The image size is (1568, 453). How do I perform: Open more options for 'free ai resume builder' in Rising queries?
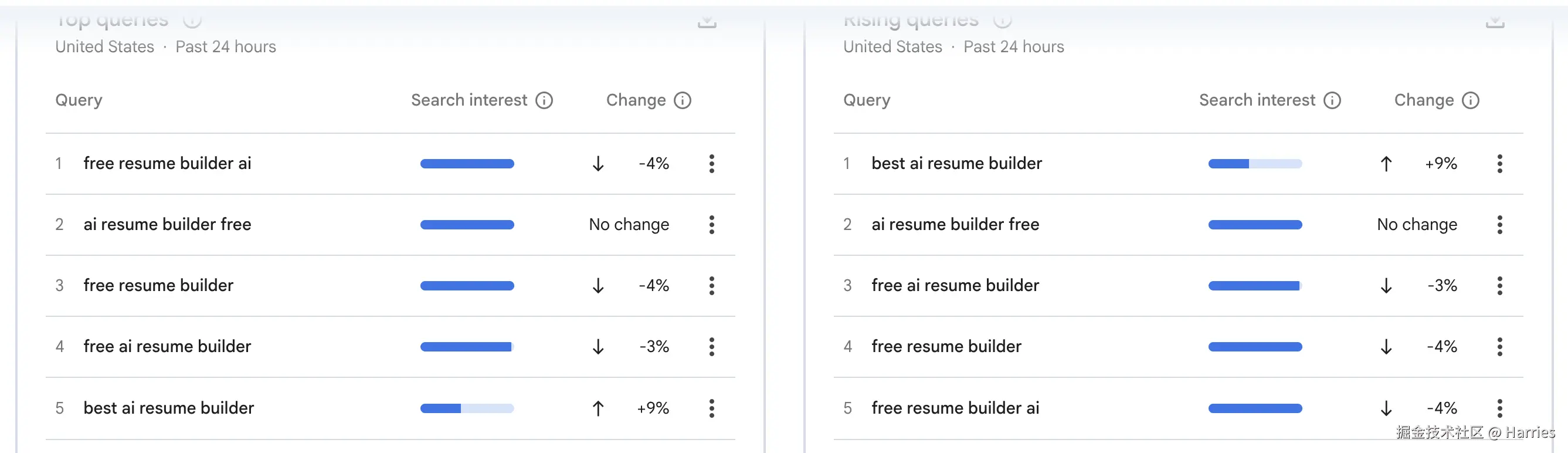(x=1499, y=286)
